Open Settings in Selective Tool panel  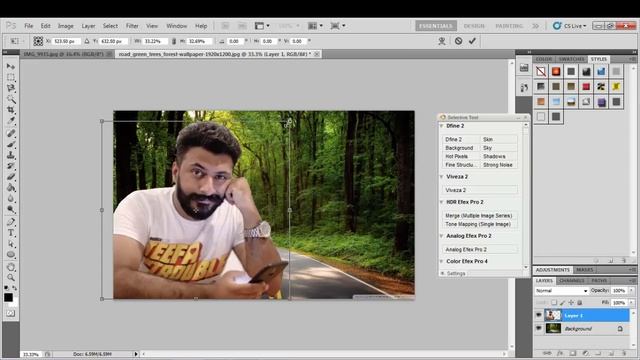(x=456, y=273)
